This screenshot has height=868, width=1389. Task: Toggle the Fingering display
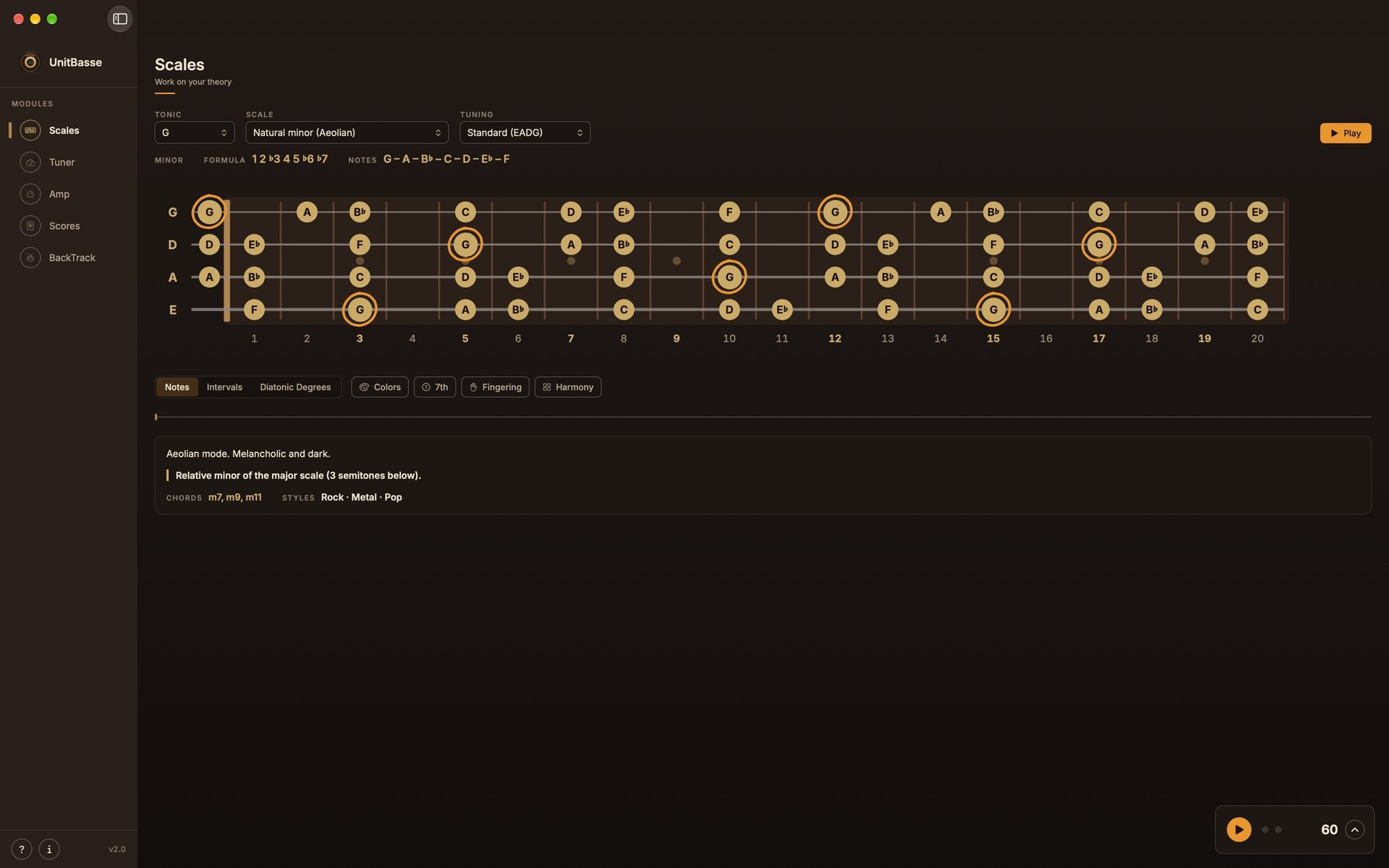click(496, 387)
